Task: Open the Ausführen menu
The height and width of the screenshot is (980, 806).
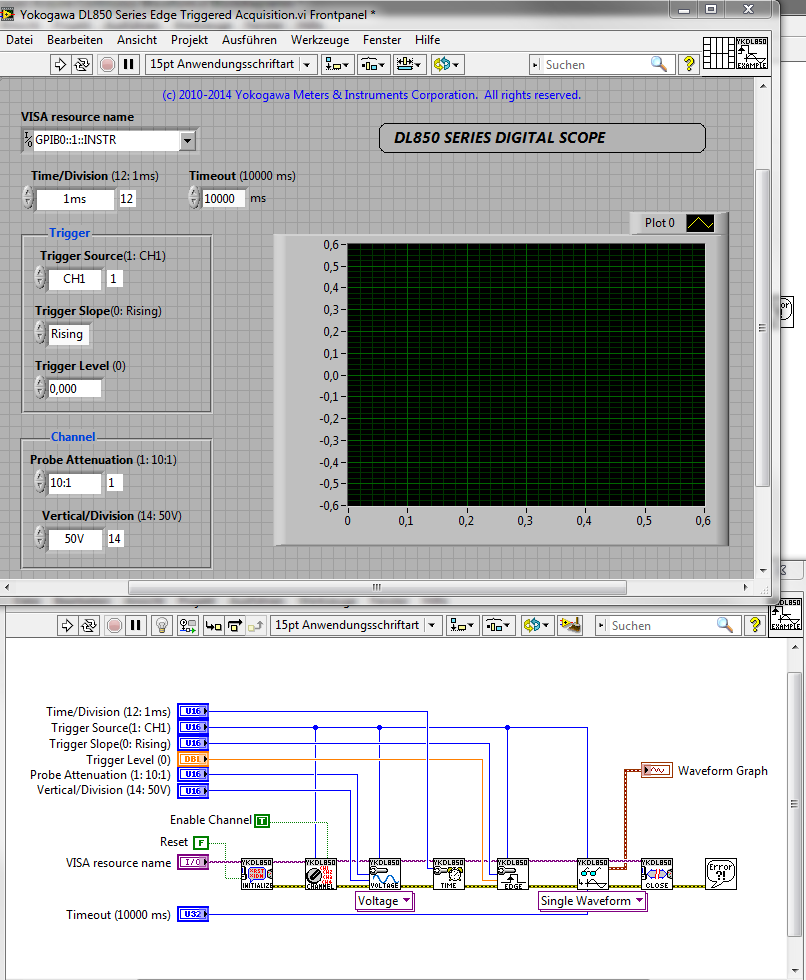Action: point(249,40)
